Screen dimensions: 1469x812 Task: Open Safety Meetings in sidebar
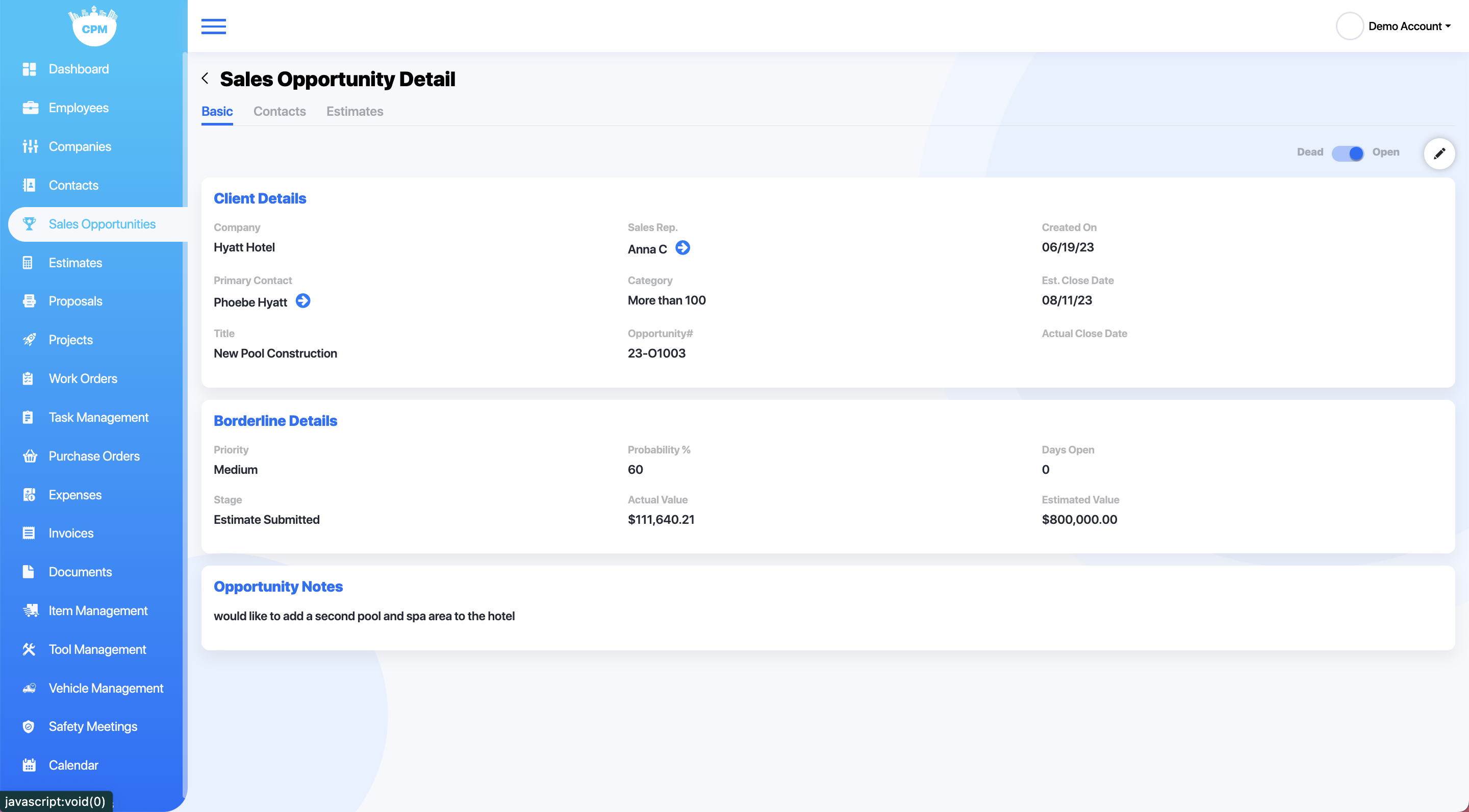93,726
